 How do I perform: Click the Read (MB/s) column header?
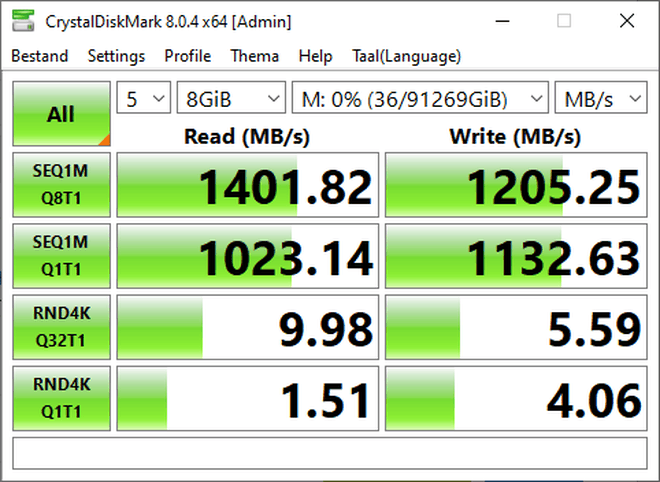(x=247, y=137)
